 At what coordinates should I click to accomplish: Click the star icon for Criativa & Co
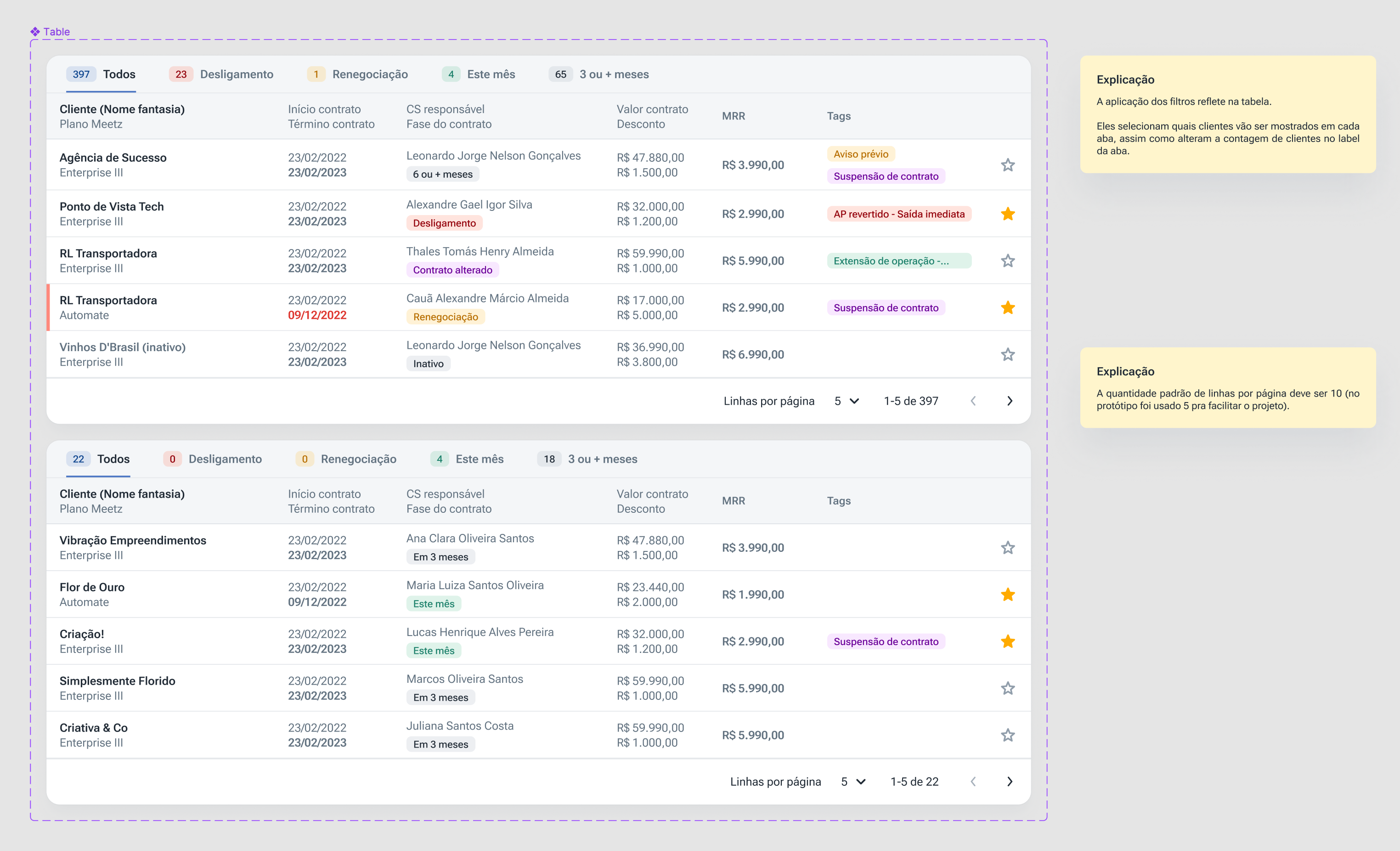(x=1007, y=735)
